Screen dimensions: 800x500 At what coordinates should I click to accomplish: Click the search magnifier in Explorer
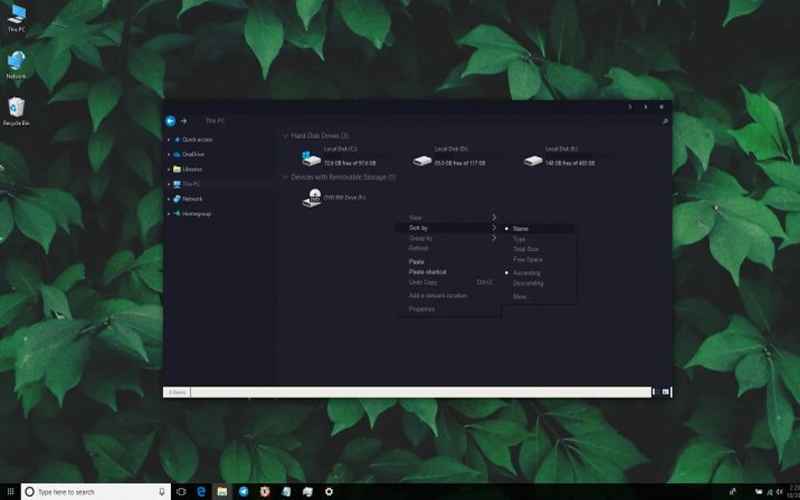tap(665, 121)
